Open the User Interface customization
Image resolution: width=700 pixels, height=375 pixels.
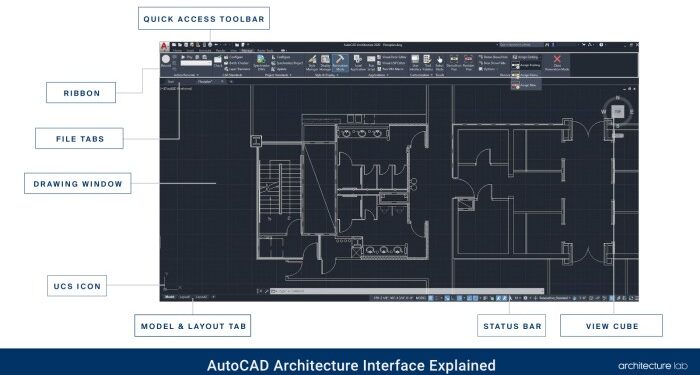pyautogui.click(x=415, y=63)
